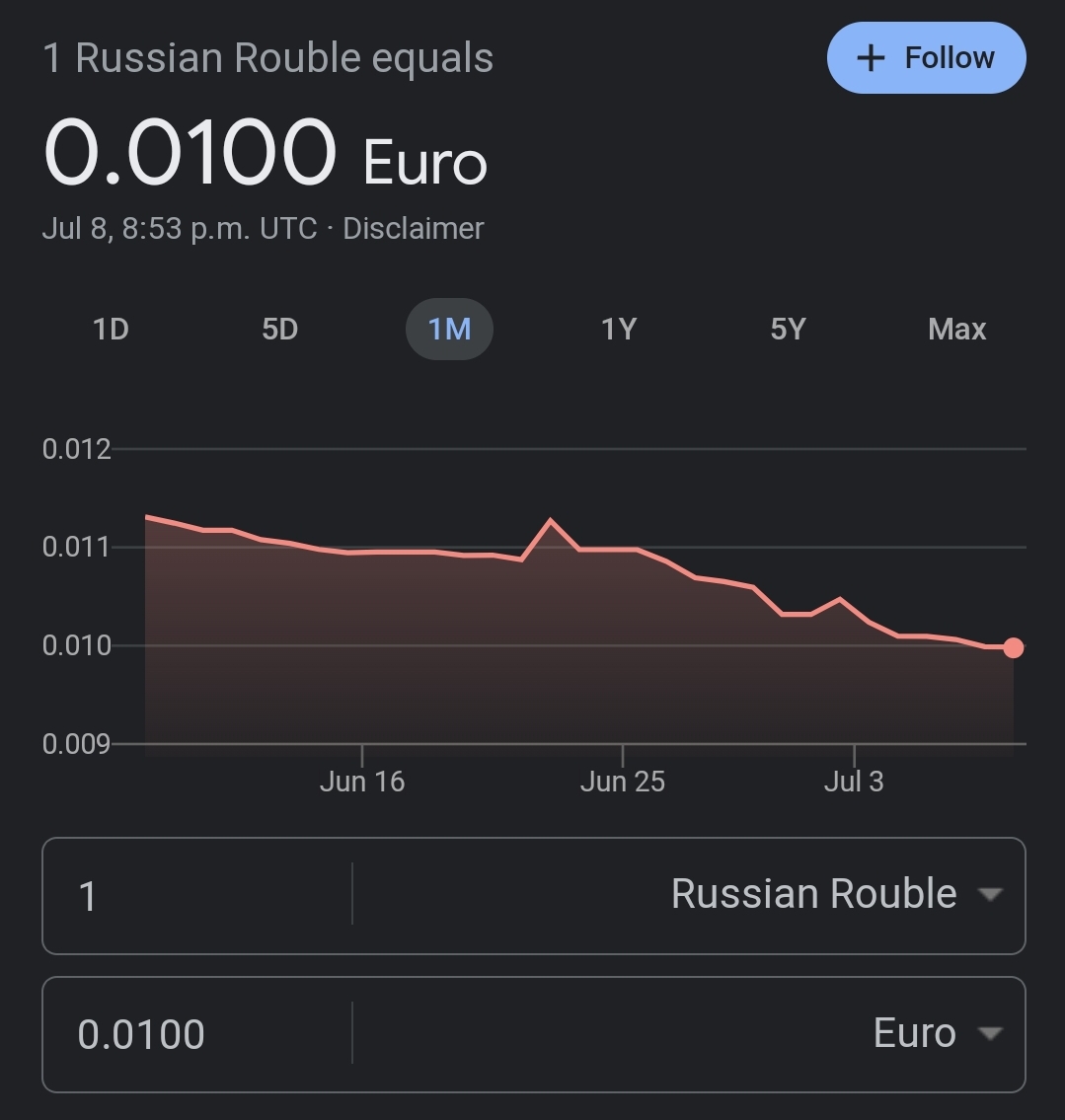The height and width of the screenshot is (1120, 1065).
Task: Click the current-value dot on chart
Action: click(1013, 648)
